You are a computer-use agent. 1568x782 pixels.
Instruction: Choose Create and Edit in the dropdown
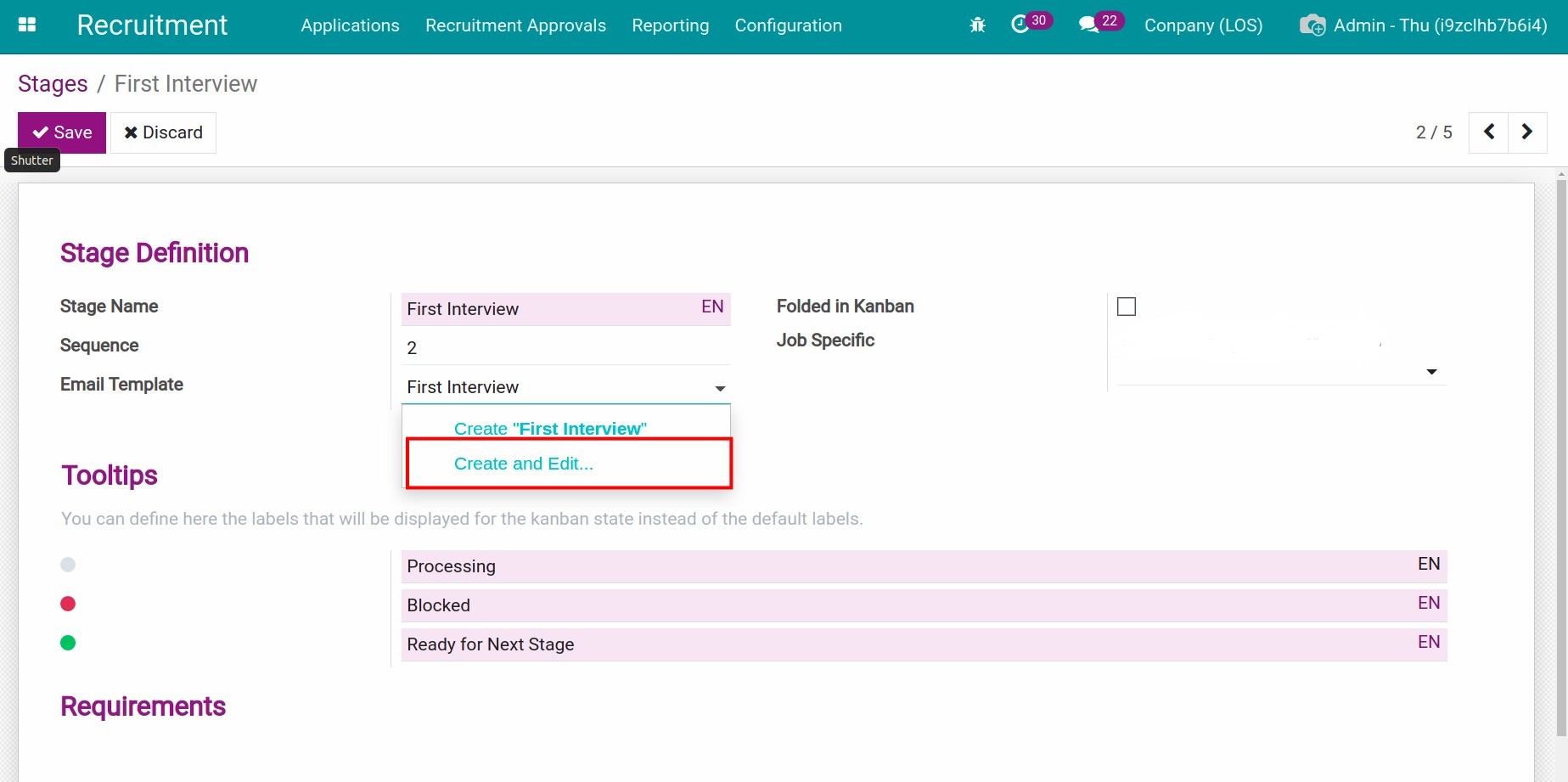(x=523, y=464)
